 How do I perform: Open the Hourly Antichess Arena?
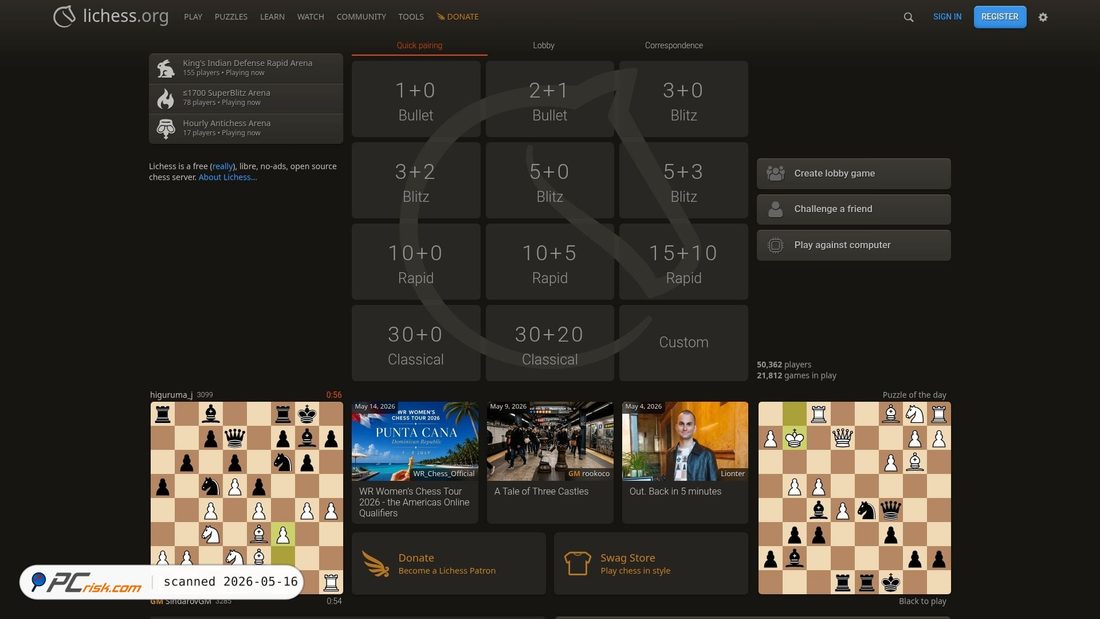tap(246, 128)
